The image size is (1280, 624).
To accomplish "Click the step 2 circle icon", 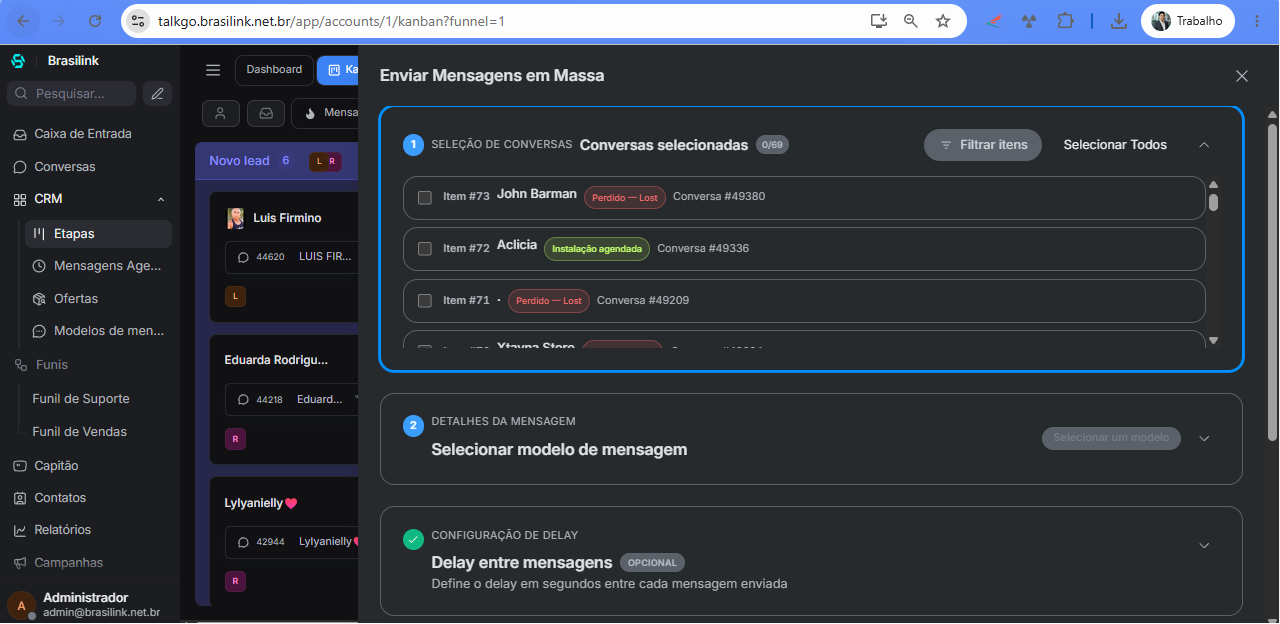I will click(x=413, y=426).
